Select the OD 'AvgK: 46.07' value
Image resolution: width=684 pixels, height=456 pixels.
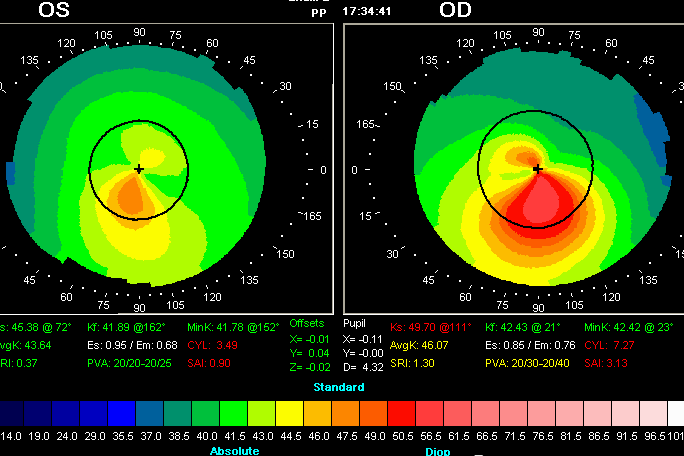(419, 345)
